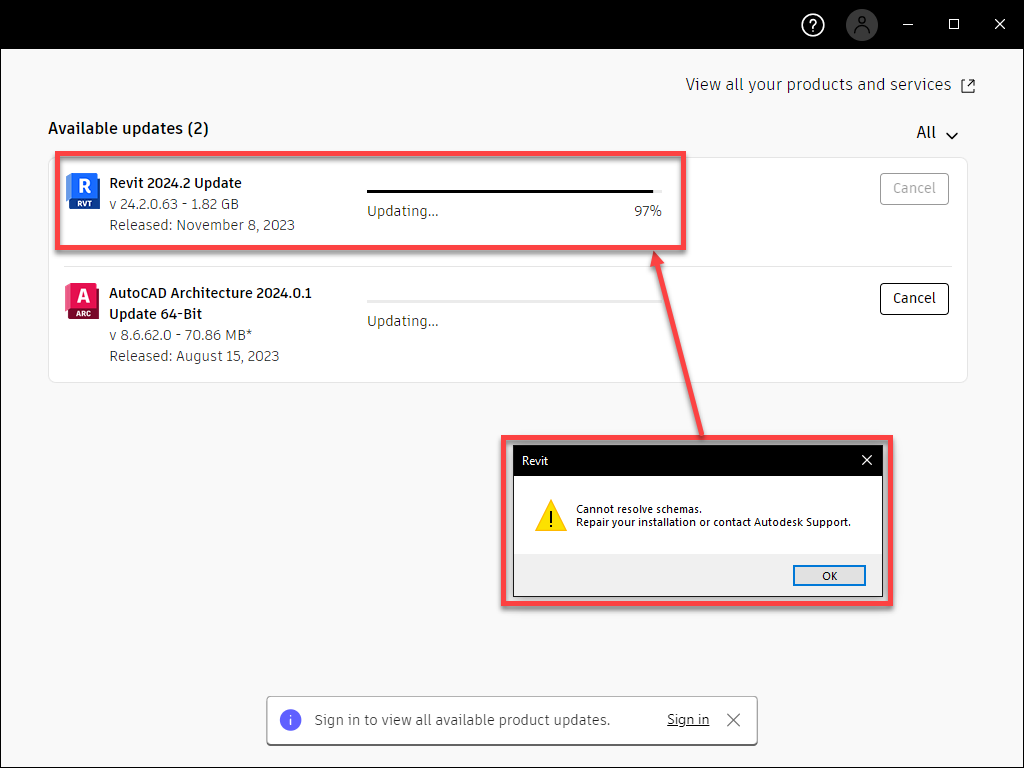The height and width of the screenshot is (768, 1024).
Task: Click the yellow warning triangle icon
Action: (551, 516)
